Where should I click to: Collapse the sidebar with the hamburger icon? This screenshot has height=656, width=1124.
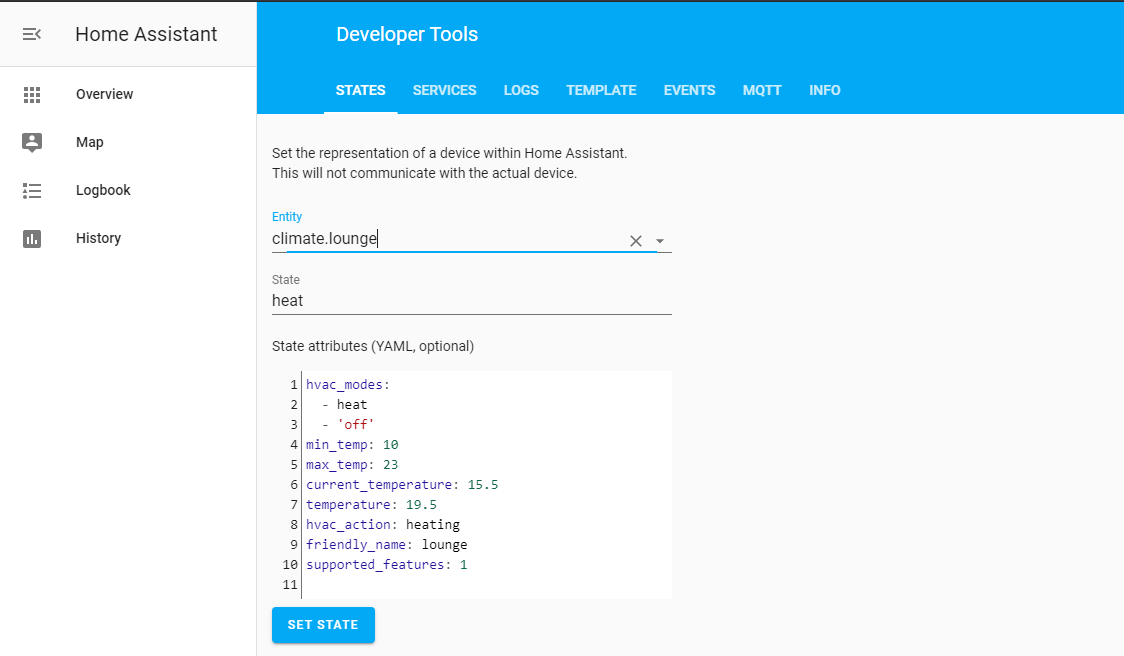(x=32, y=34)
